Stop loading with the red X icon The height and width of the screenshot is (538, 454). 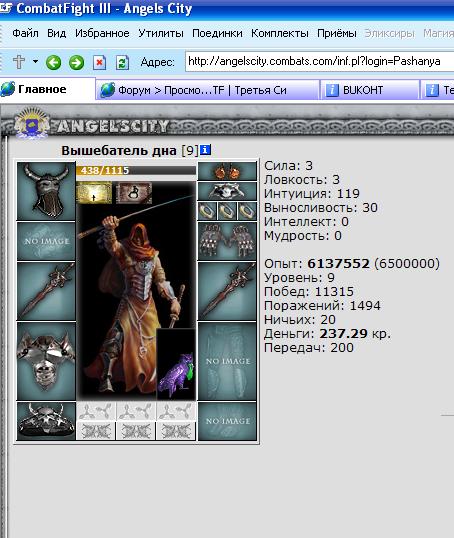100,63
